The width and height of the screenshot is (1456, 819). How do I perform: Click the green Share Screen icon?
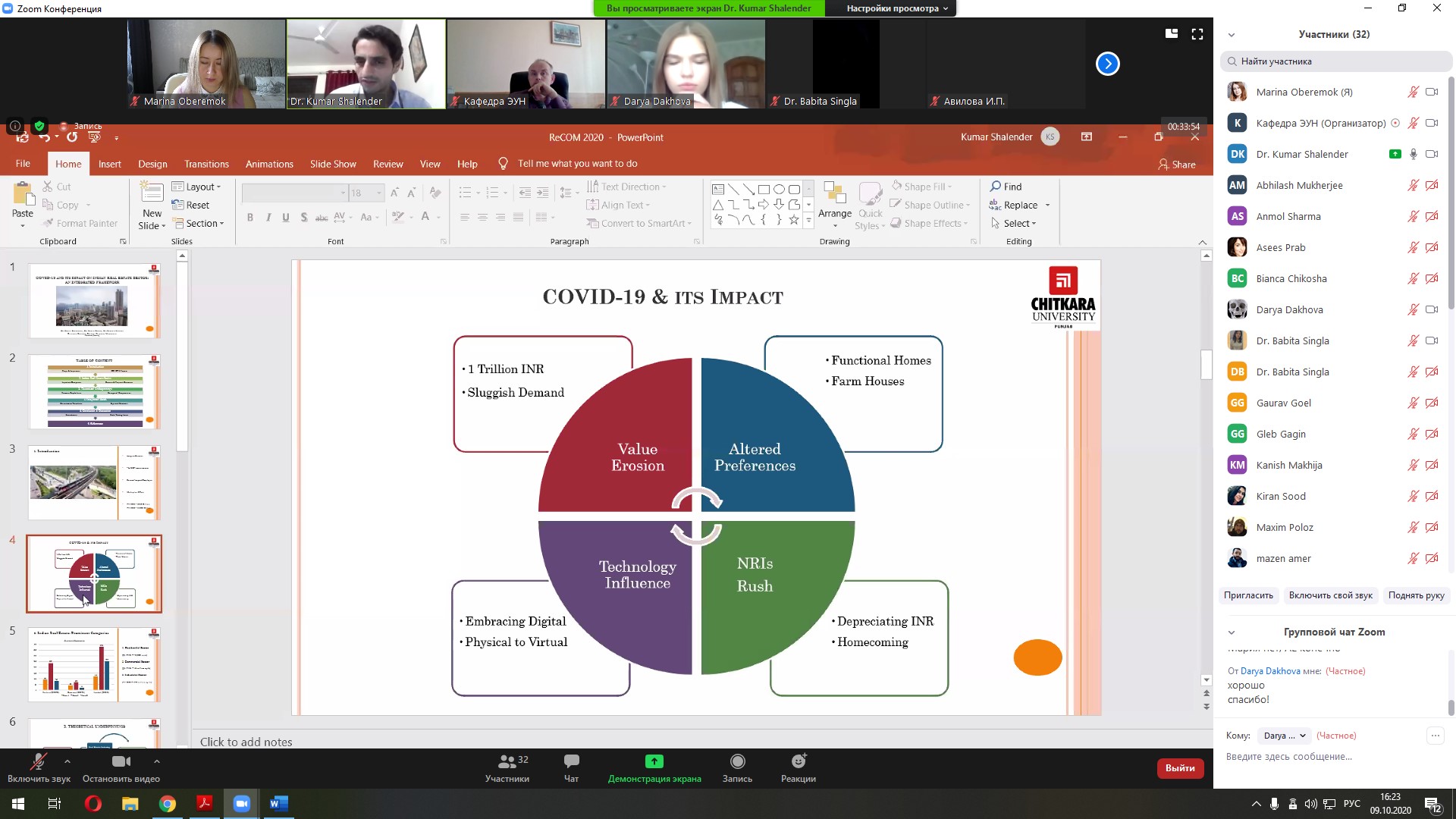[x=654, y=761]
